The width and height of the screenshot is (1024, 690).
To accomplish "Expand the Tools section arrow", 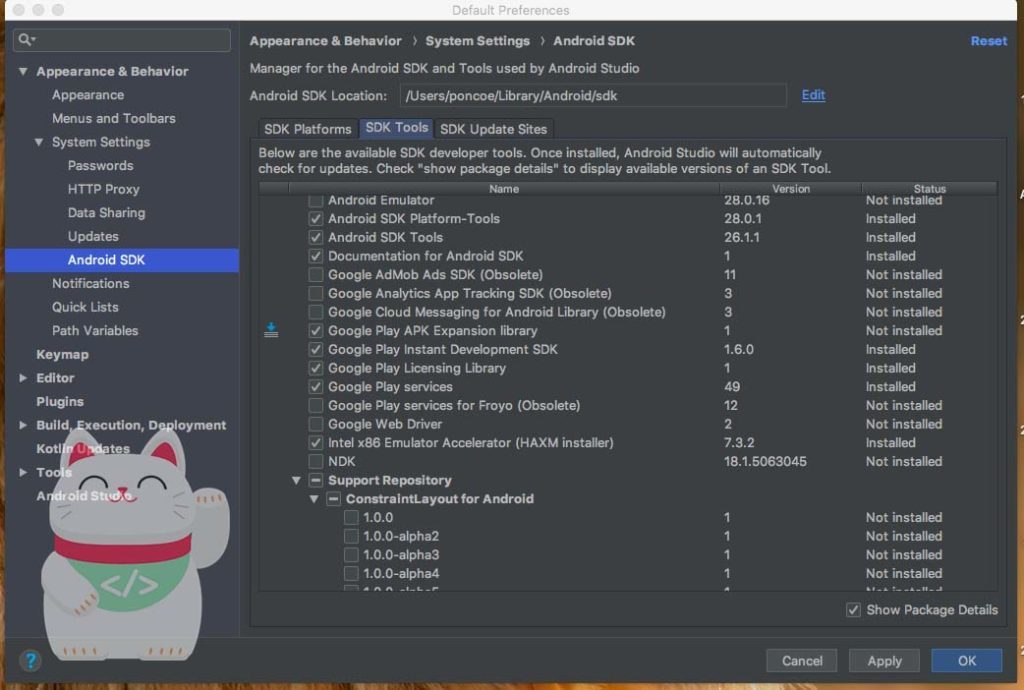I will pyautogui.click(x=24, y=472).
